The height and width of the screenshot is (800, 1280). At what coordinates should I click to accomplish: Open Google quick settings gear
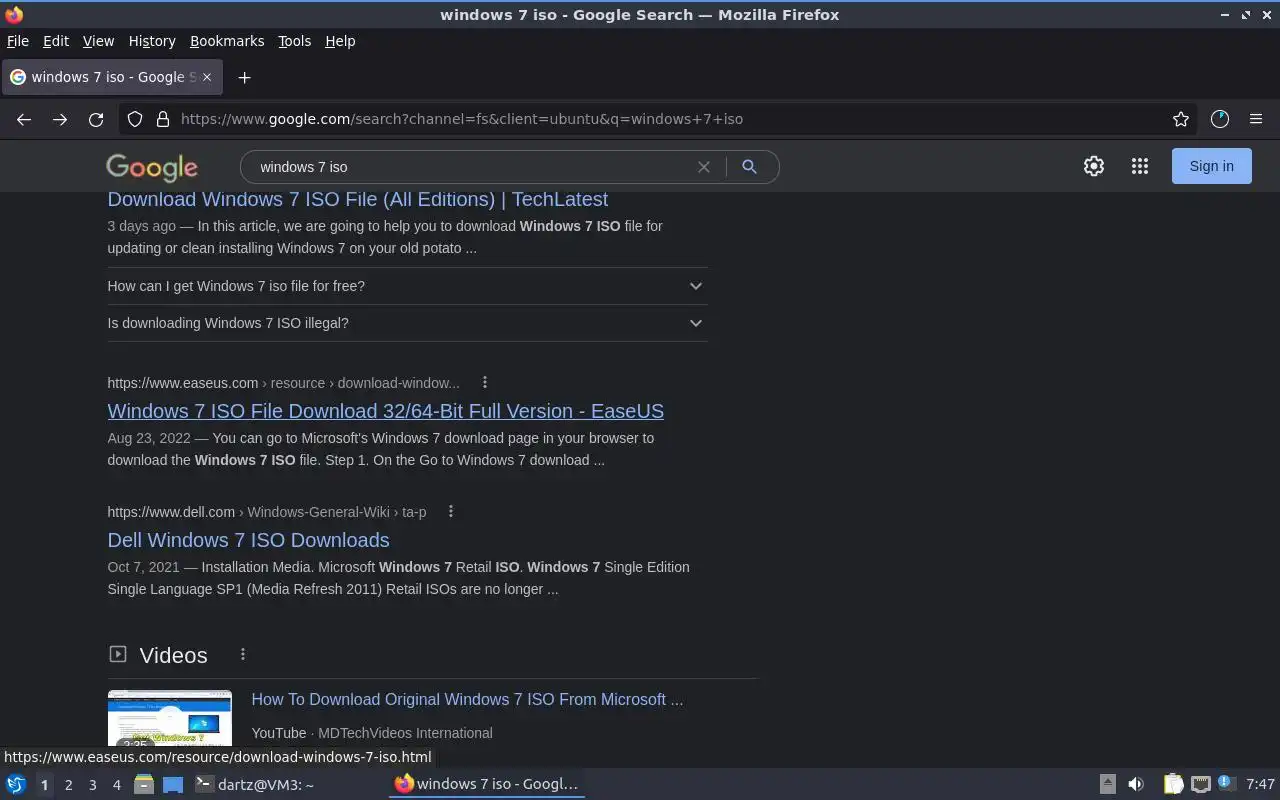[1094, 166]
